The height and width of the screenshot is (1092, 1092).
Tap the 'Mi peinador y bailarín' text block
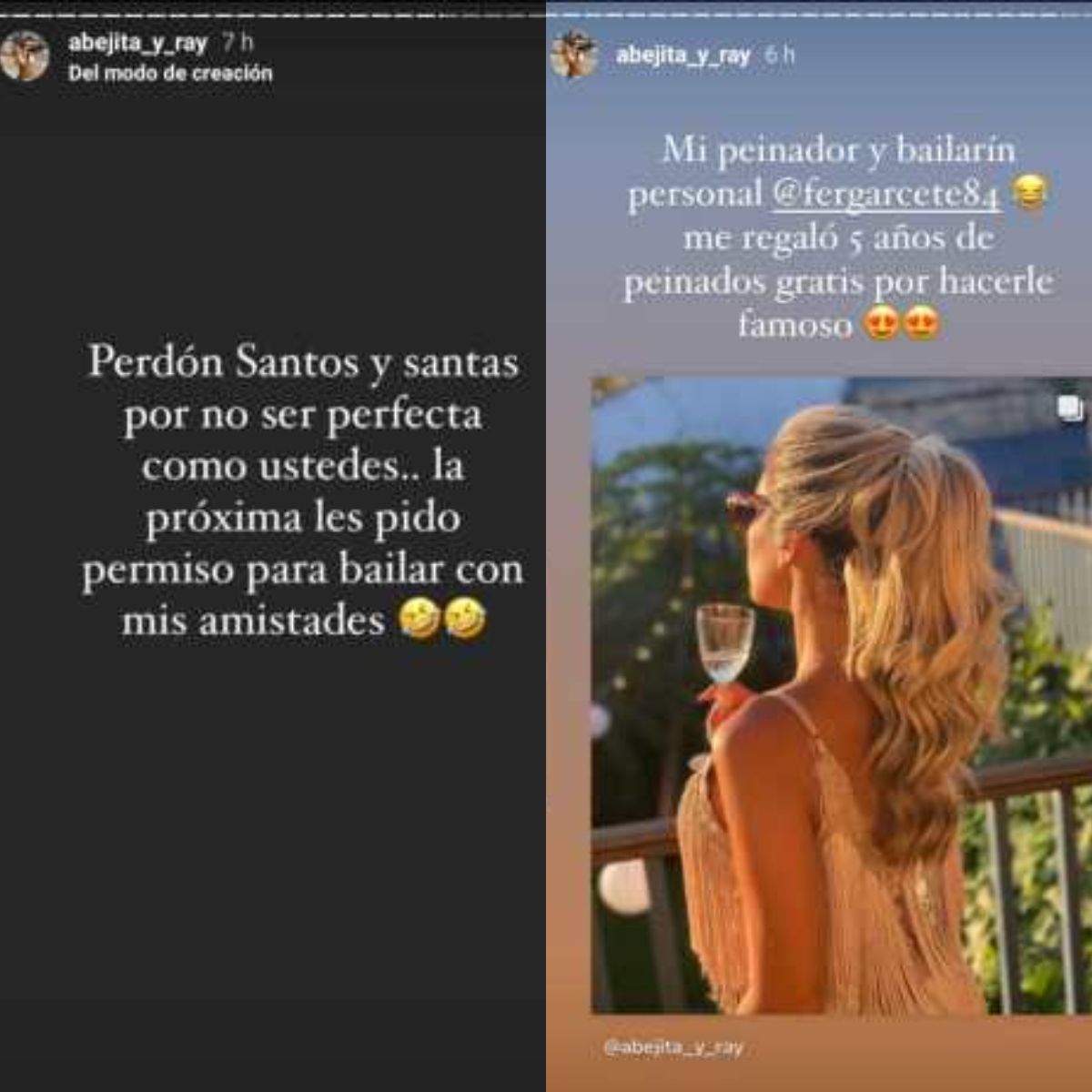[838, 237]
